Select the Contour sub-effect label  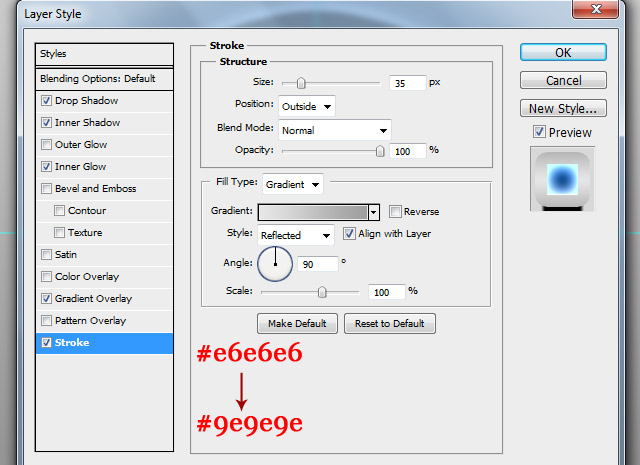[x=87, y=211]
